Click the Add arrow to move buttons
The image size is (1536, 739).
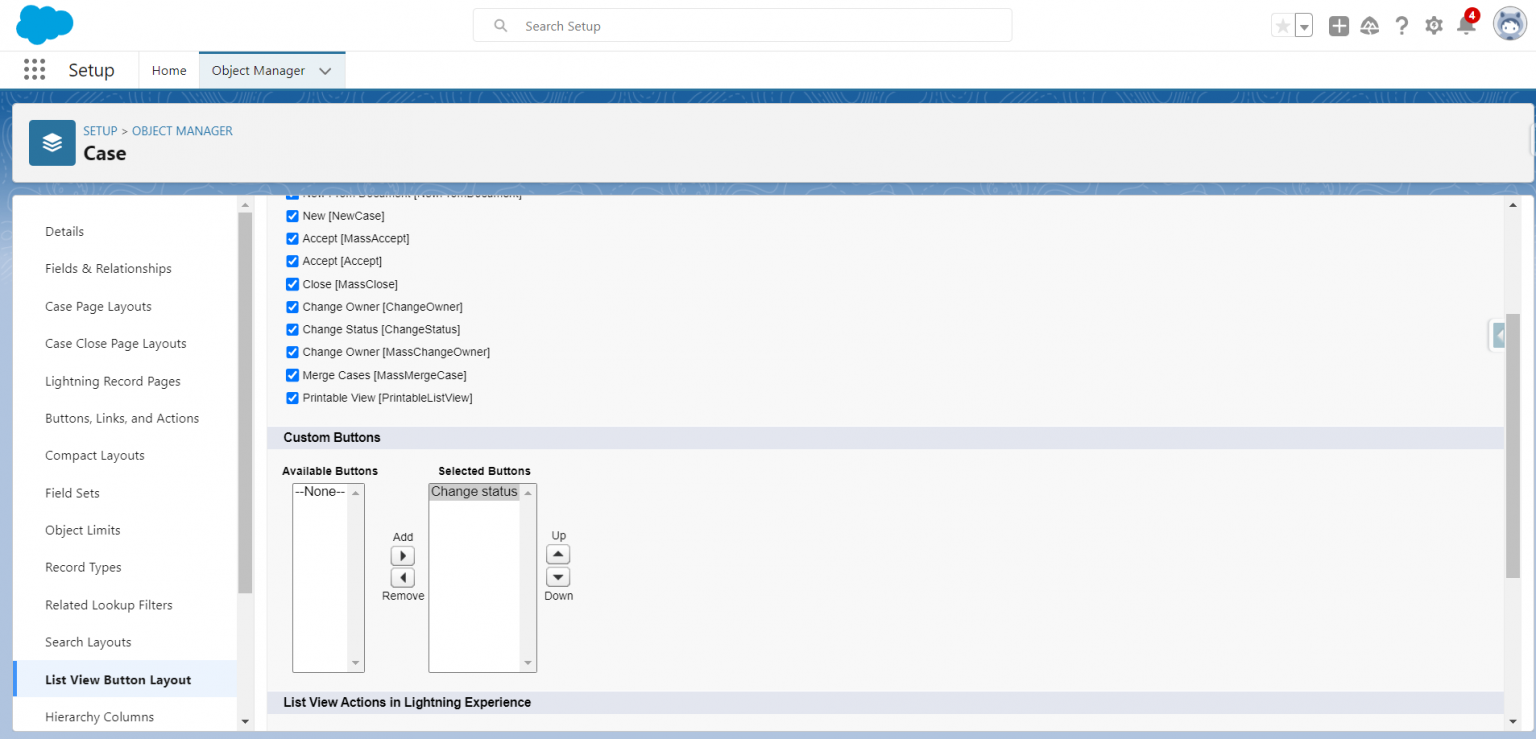[x=403, y=555]
